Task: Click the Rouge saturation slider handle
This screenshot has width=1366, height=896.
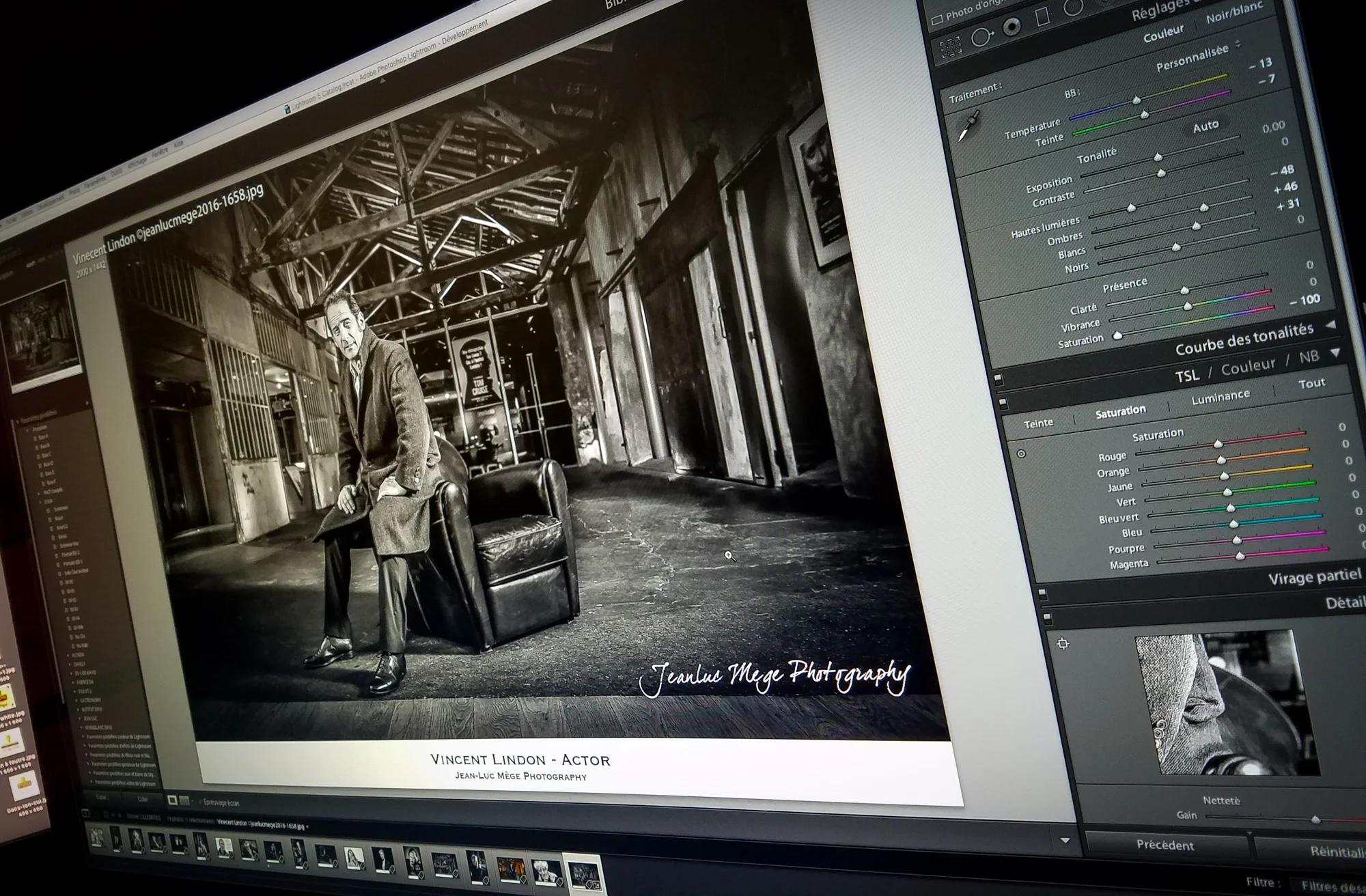Action: click(x=1218, y=445)
